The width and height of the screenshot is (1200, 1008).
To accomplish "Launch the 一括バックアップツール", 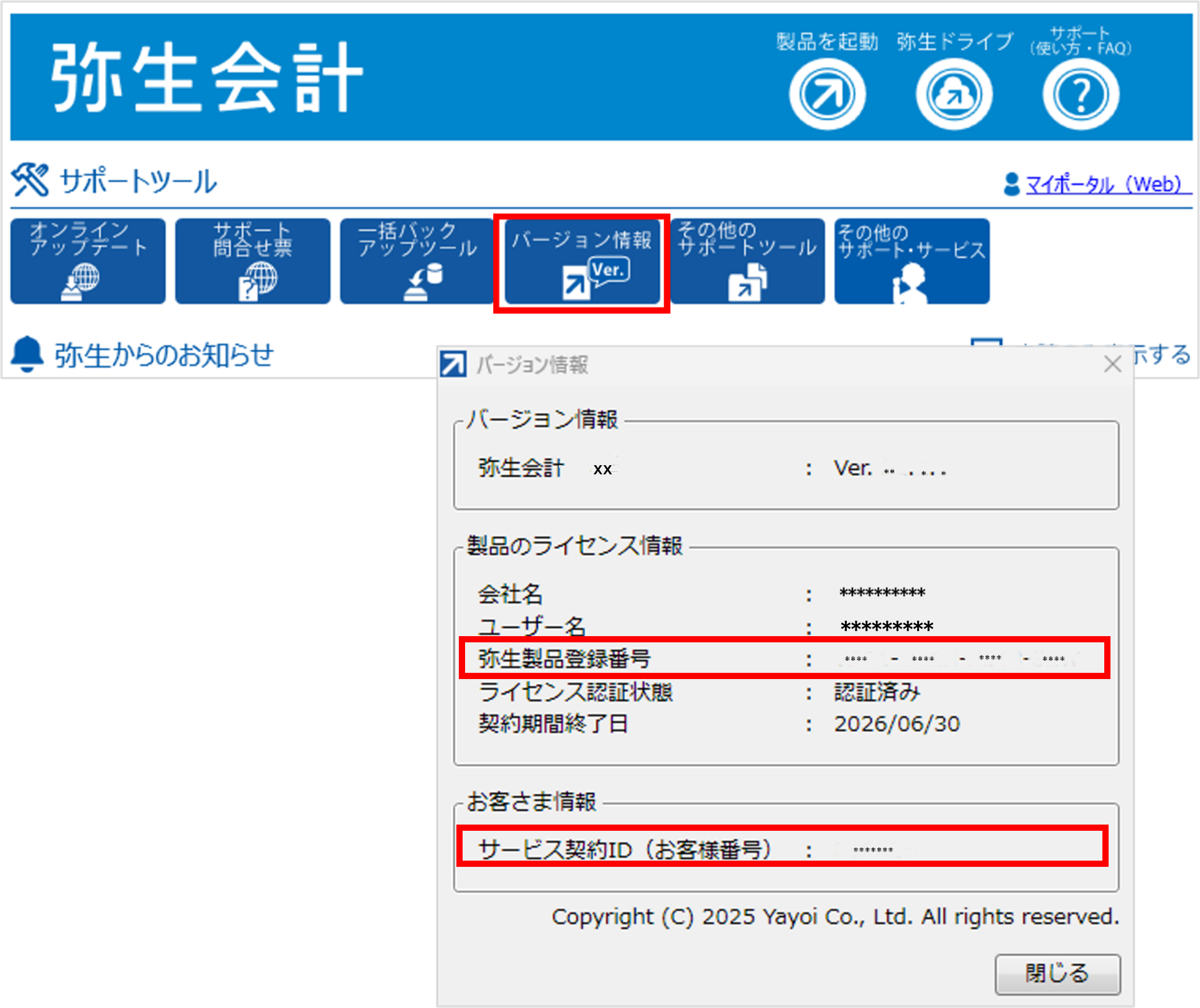I will pos(417,261).
